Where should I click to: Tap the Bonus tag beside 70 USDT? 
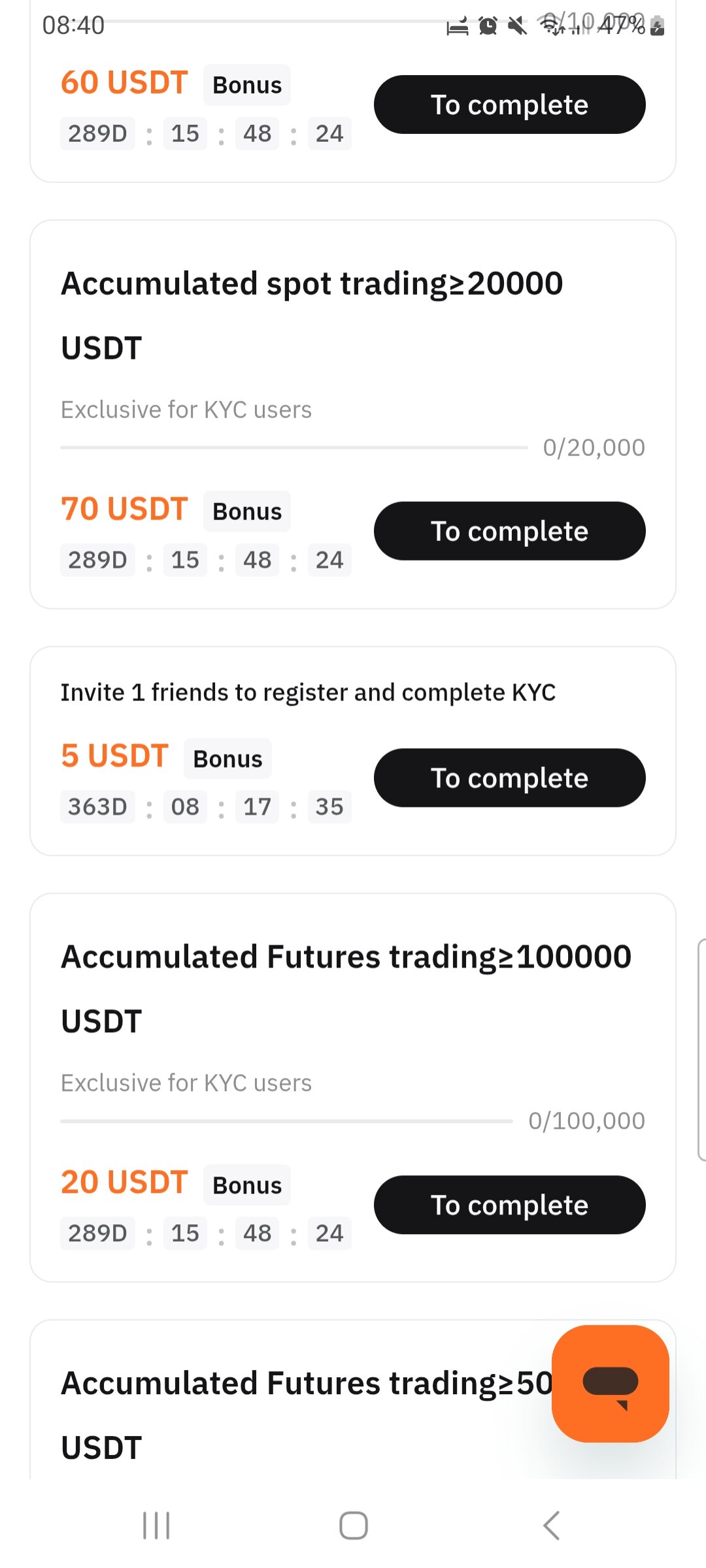click(x=247, y=512)
